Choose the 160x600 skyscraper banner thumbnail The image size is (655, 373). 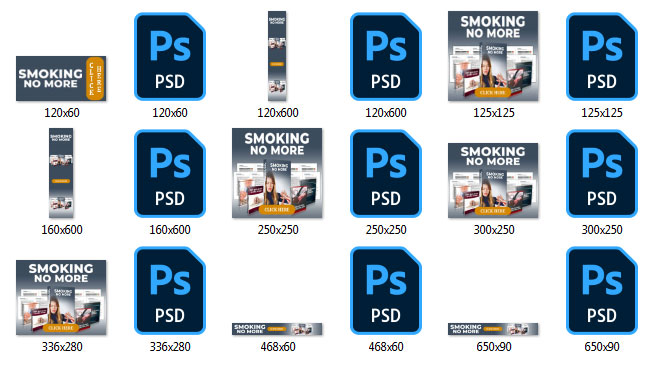pos(61,173)
